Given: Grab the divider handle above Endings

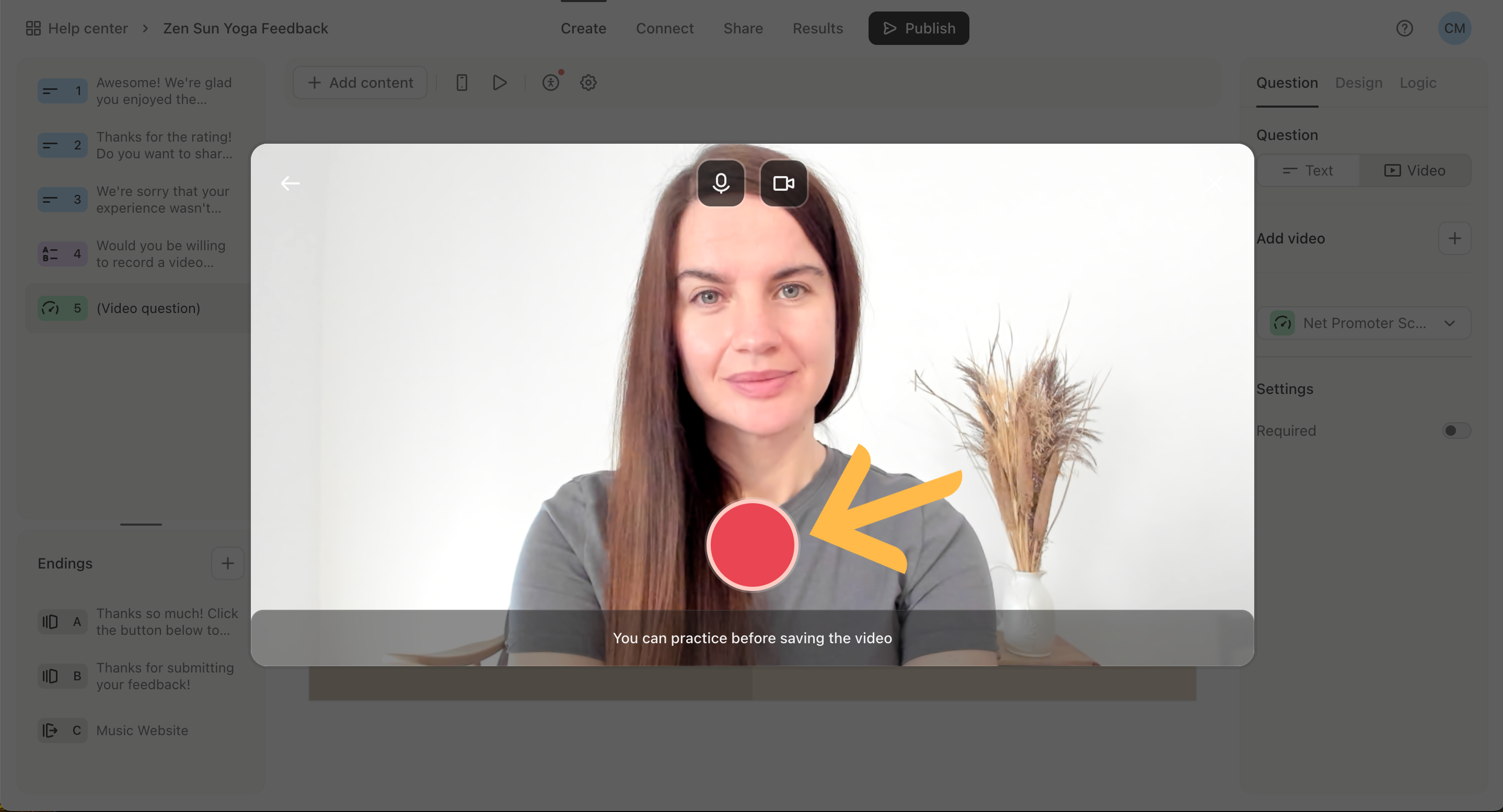Looking at the screenshot, I should (x=141, y=525).
